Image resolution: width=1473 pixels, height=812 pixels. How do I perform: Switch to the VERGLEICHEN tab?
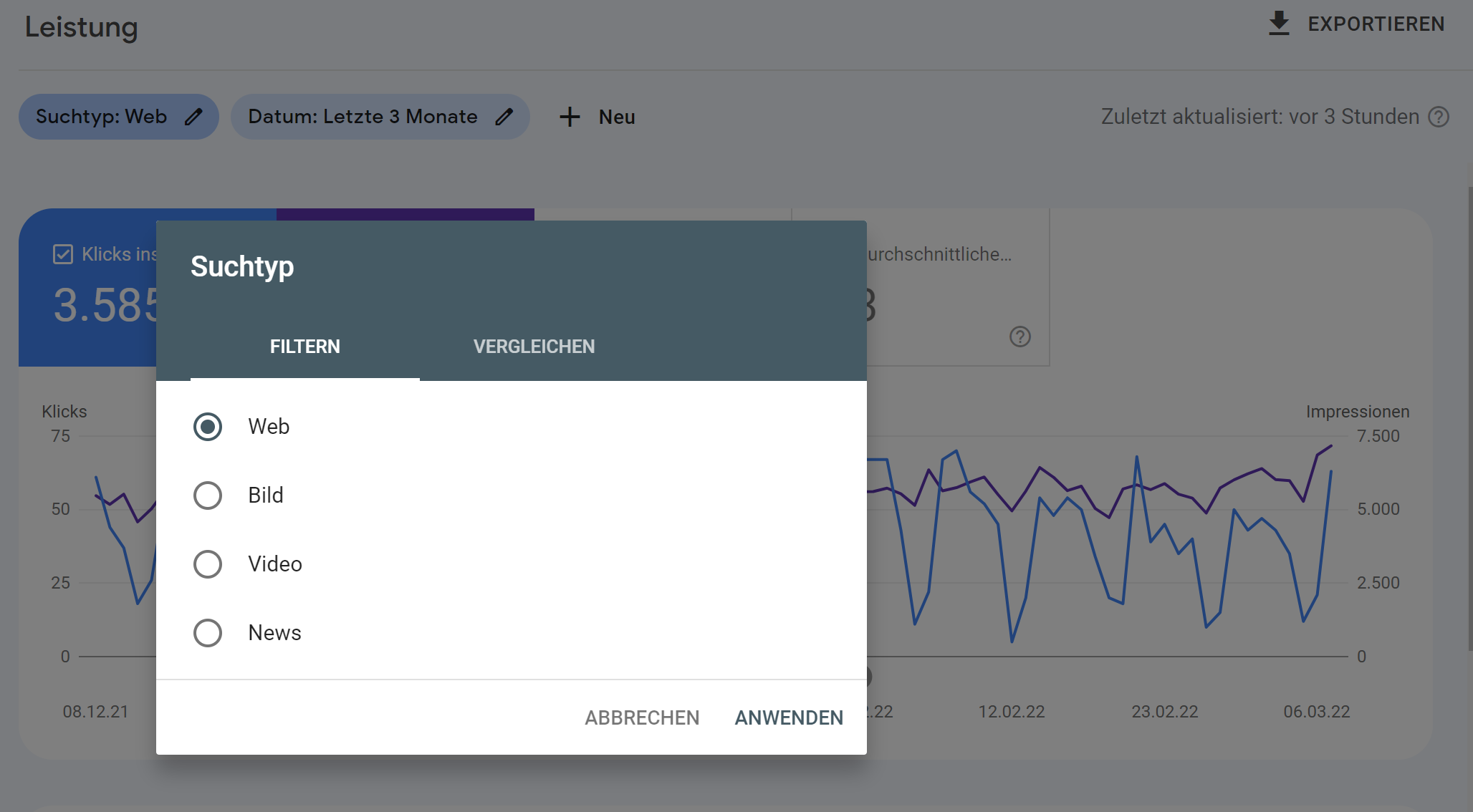[534, 347]
